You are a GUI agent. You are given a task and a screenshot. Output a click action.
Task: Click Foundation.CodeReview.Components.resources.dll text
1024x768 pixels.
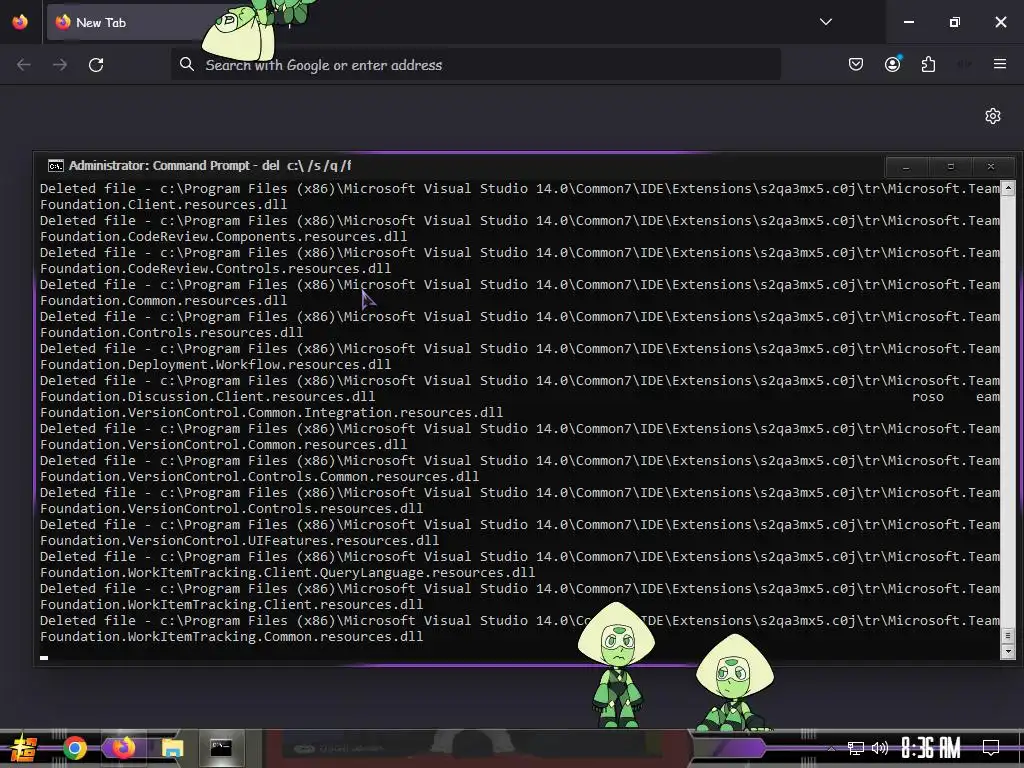coord(223,236)
